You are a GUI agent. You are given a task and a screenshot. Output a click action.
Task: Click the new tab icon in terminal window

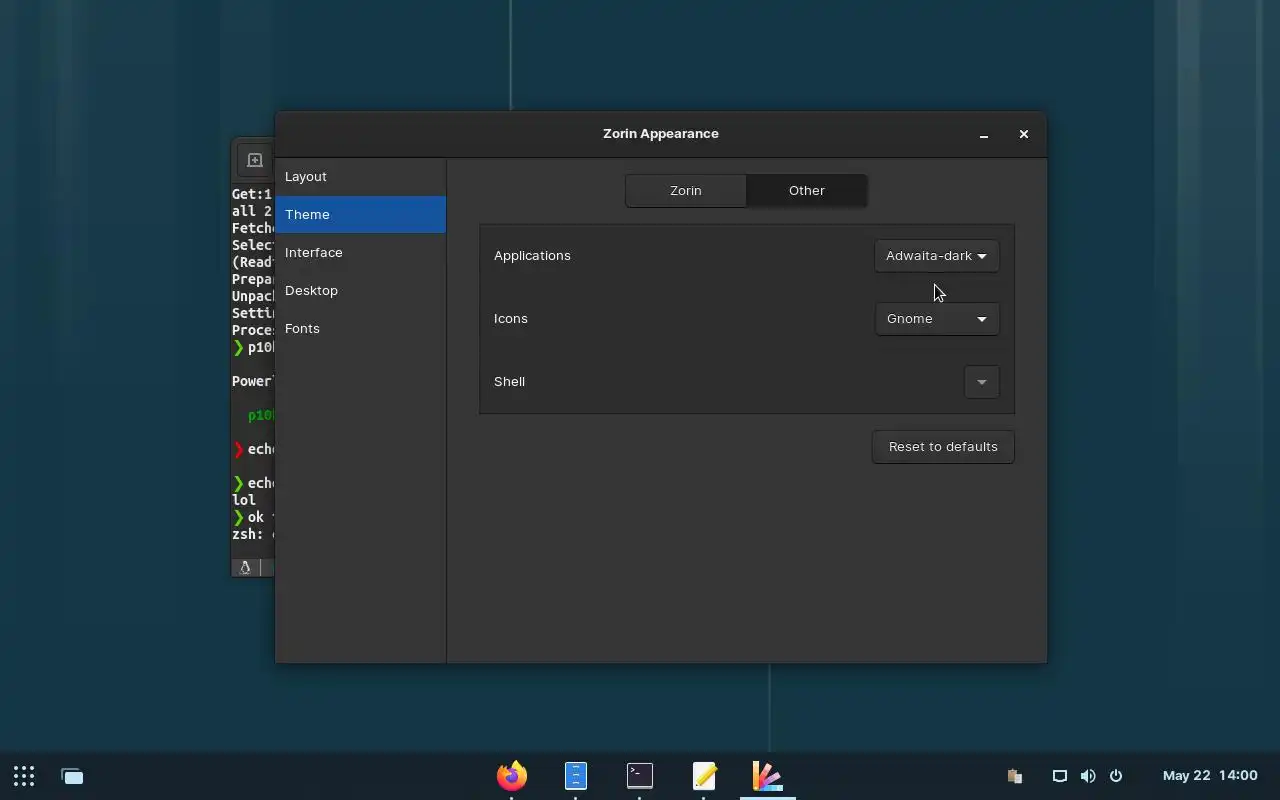coord(254,160)
